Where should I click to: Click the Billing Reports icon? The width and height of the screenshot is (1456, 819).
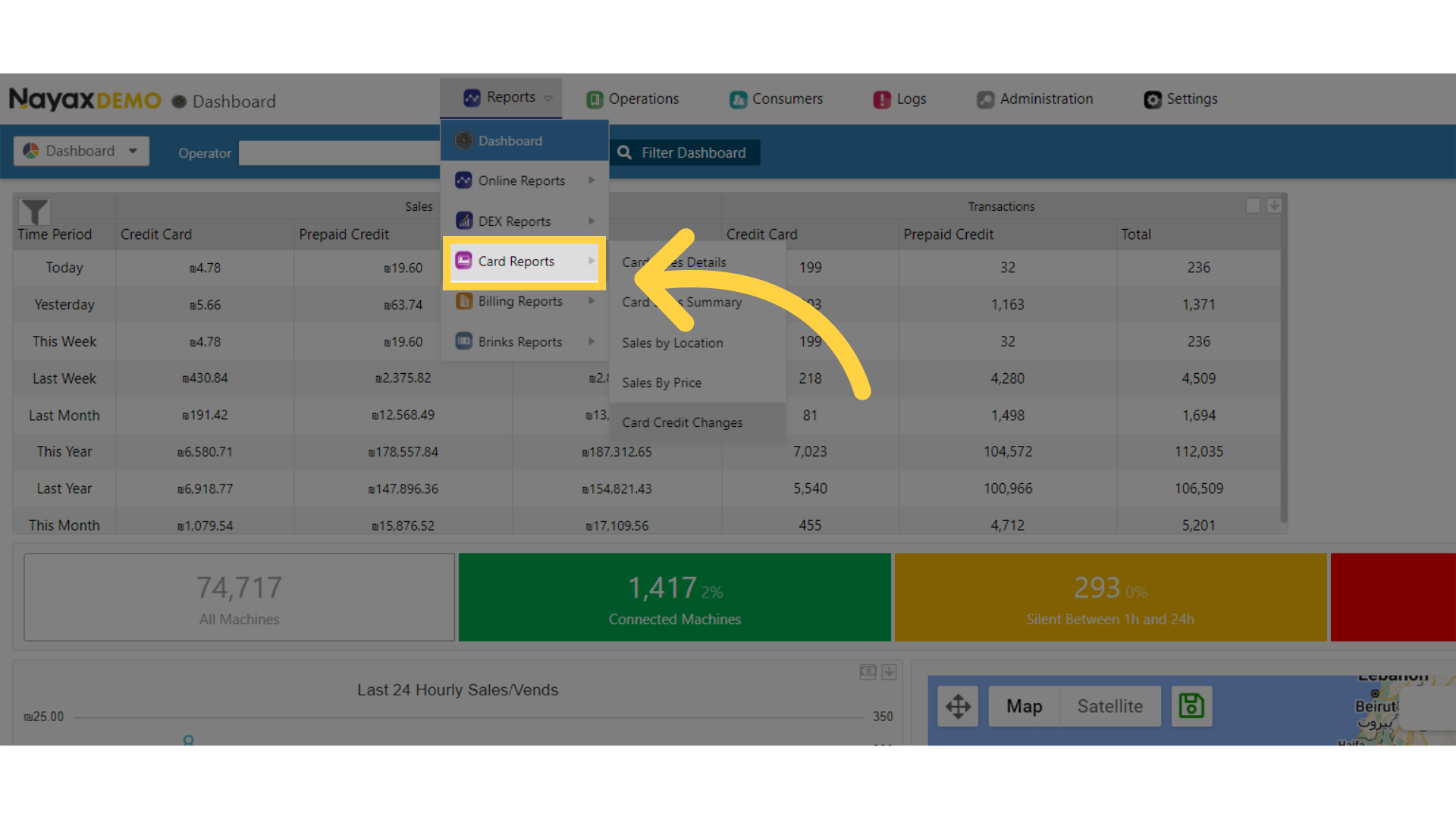463,301
